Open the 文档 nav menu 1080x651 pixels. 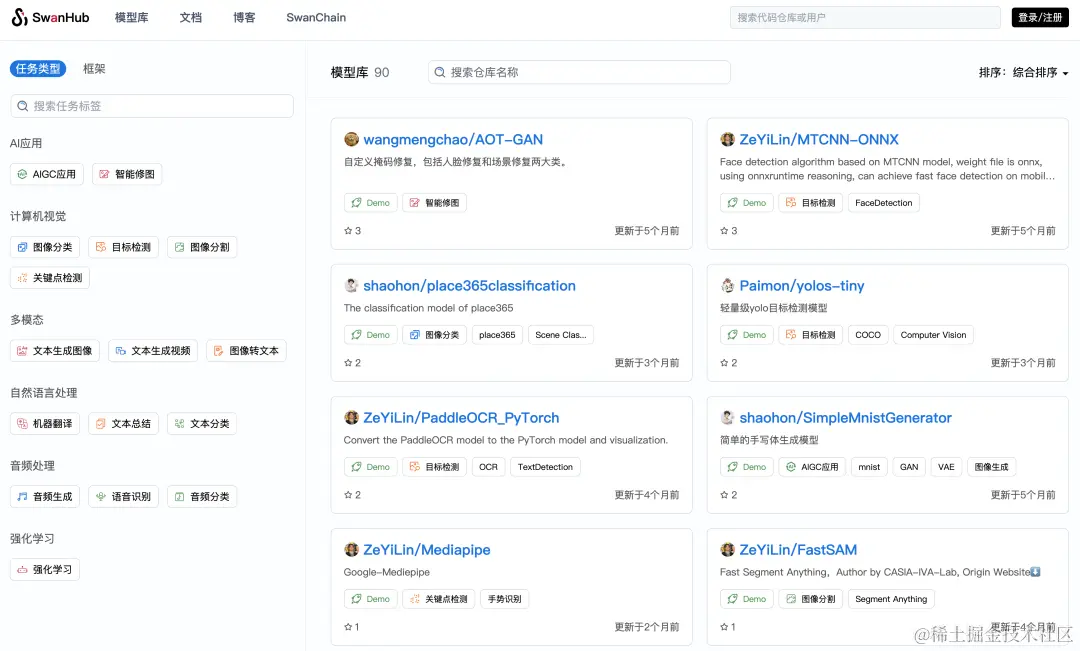coord(191,17)
